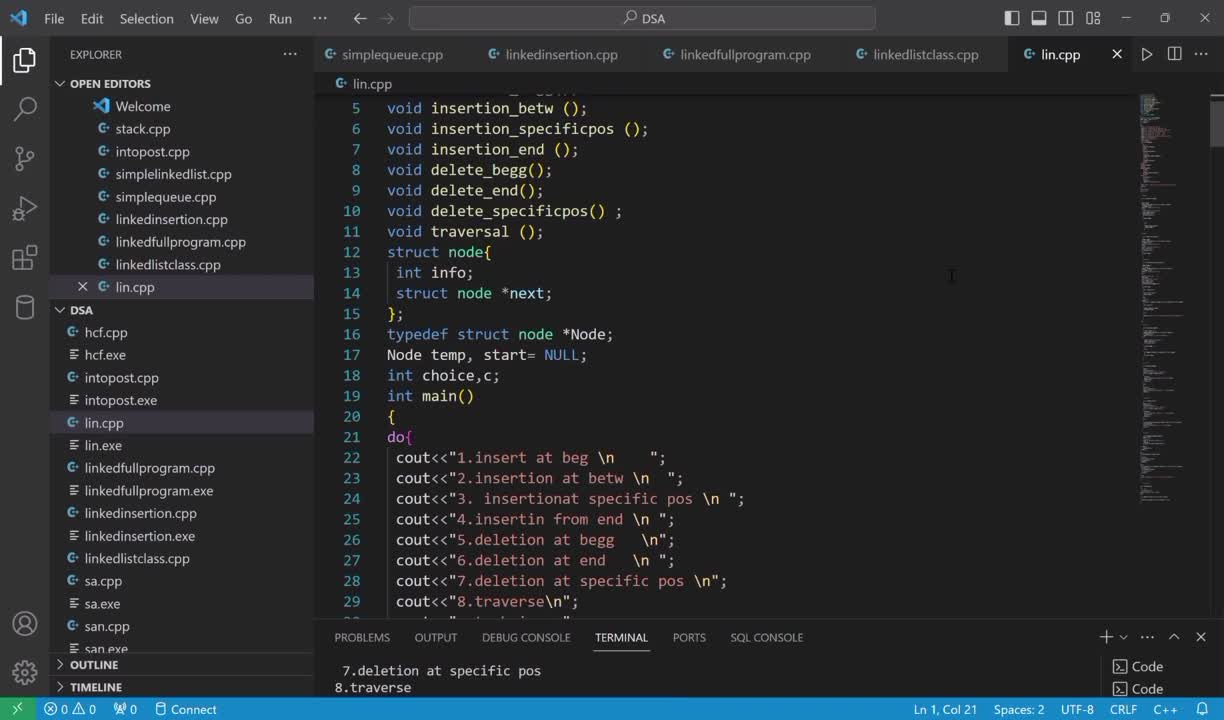The height and width of the screenshot is (720, 1224).
Task: Change cursor position via Ln 1, Col 21
Action: (x=945, y=709)
